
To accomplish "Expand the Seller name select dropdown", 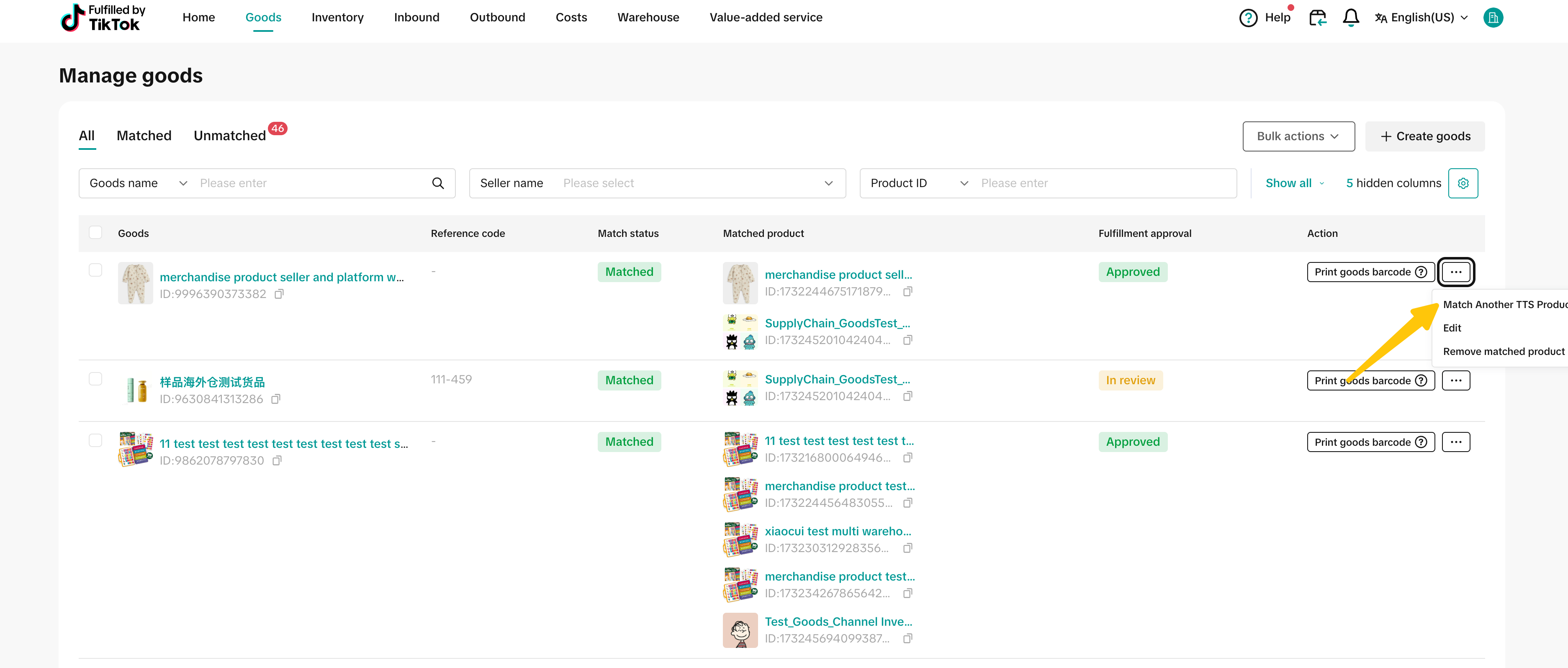I will [x=657, y=183].
